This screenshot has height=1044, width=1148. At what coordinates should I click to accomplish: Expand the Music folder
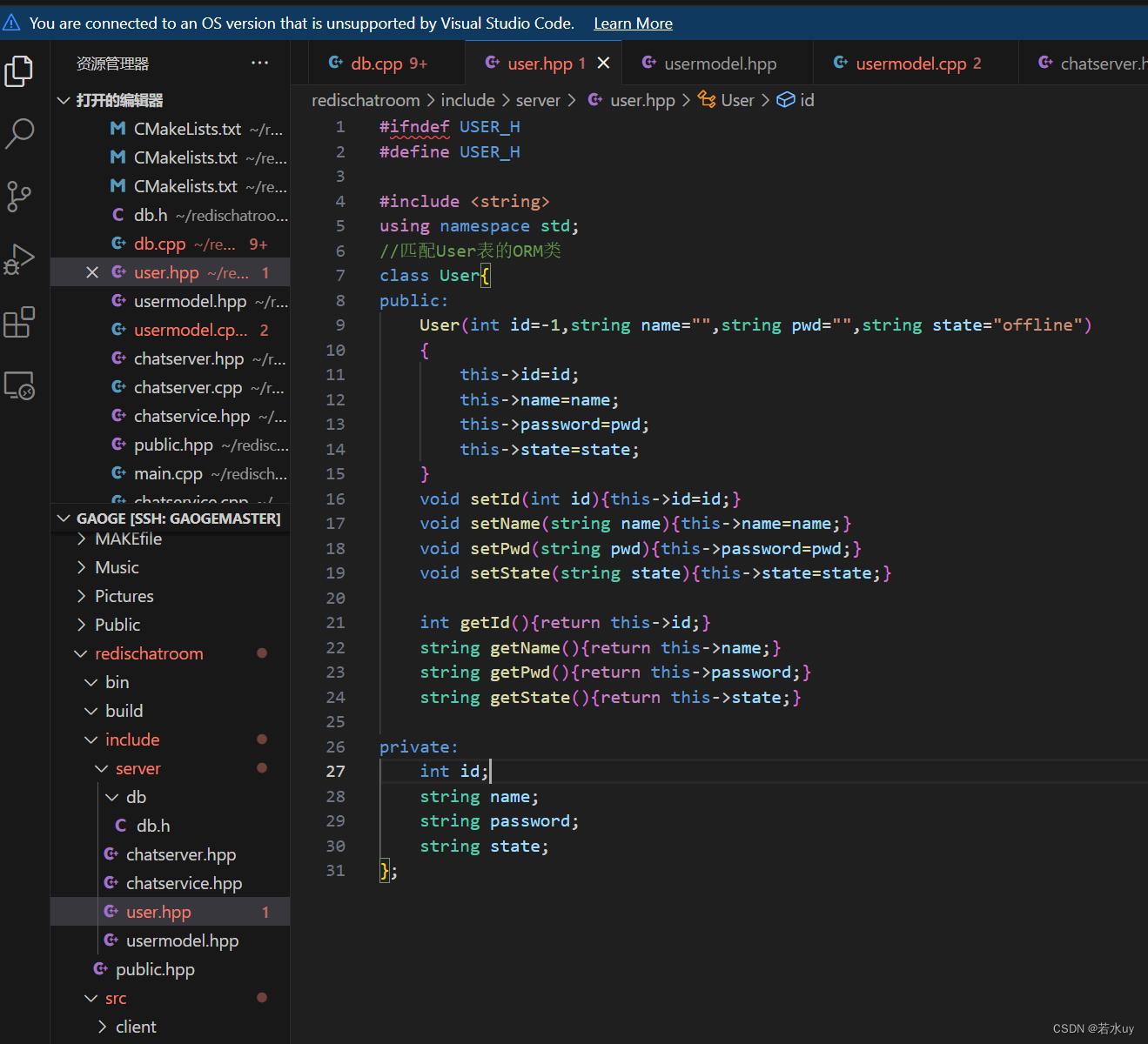(117, 567)
